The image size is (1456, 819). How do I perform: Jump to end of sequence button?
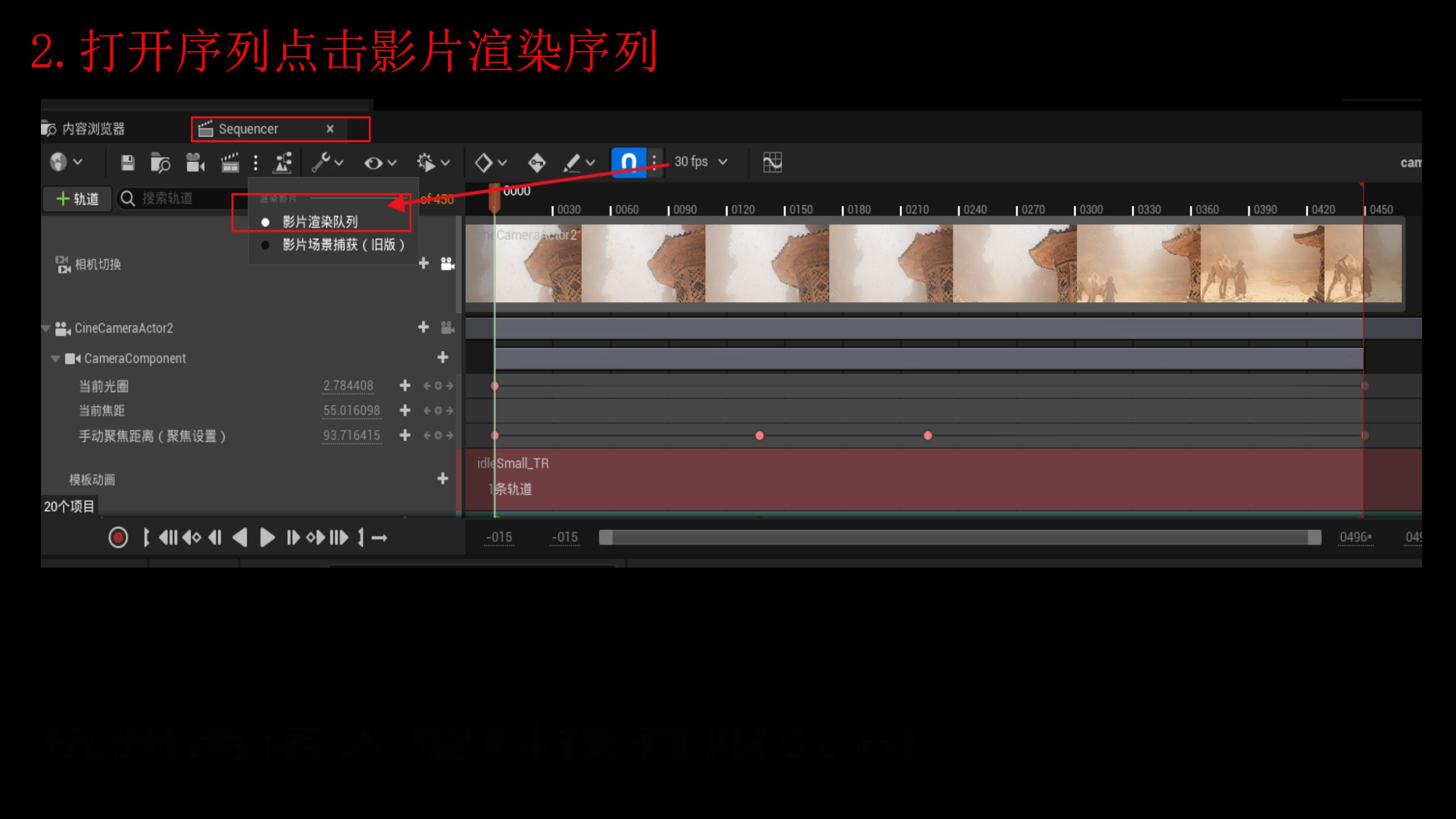(x=339, y=537)
